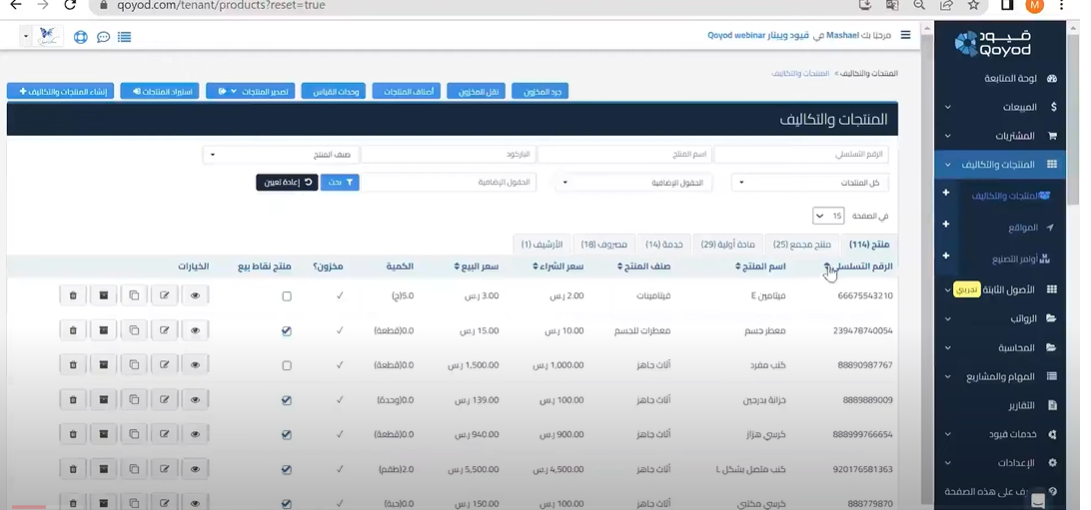Open browser share icon in address bar
The image size is (1091, 510).
pos(946,5)
